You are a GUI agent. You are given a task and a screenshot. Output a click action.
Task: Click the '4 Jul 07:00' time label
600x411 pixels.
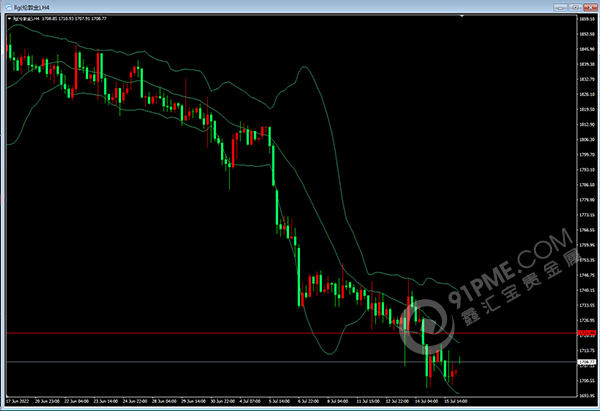click(250, 401)
